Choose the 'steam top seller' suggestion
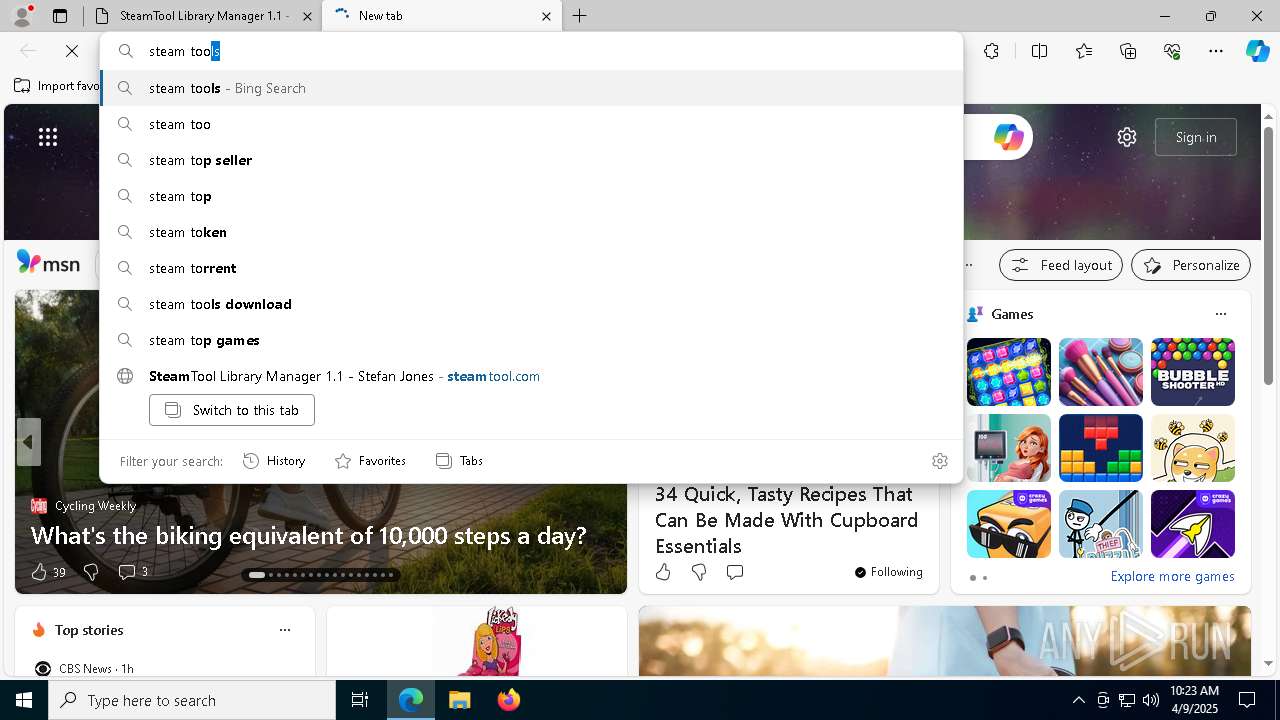 pyautogui.click(x=531, y=160)
